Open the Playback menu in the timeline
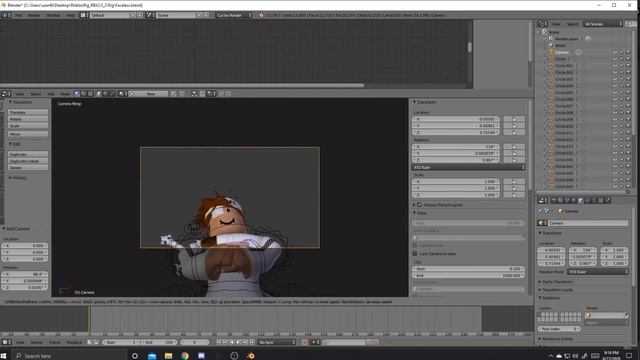 click(74, 342)
